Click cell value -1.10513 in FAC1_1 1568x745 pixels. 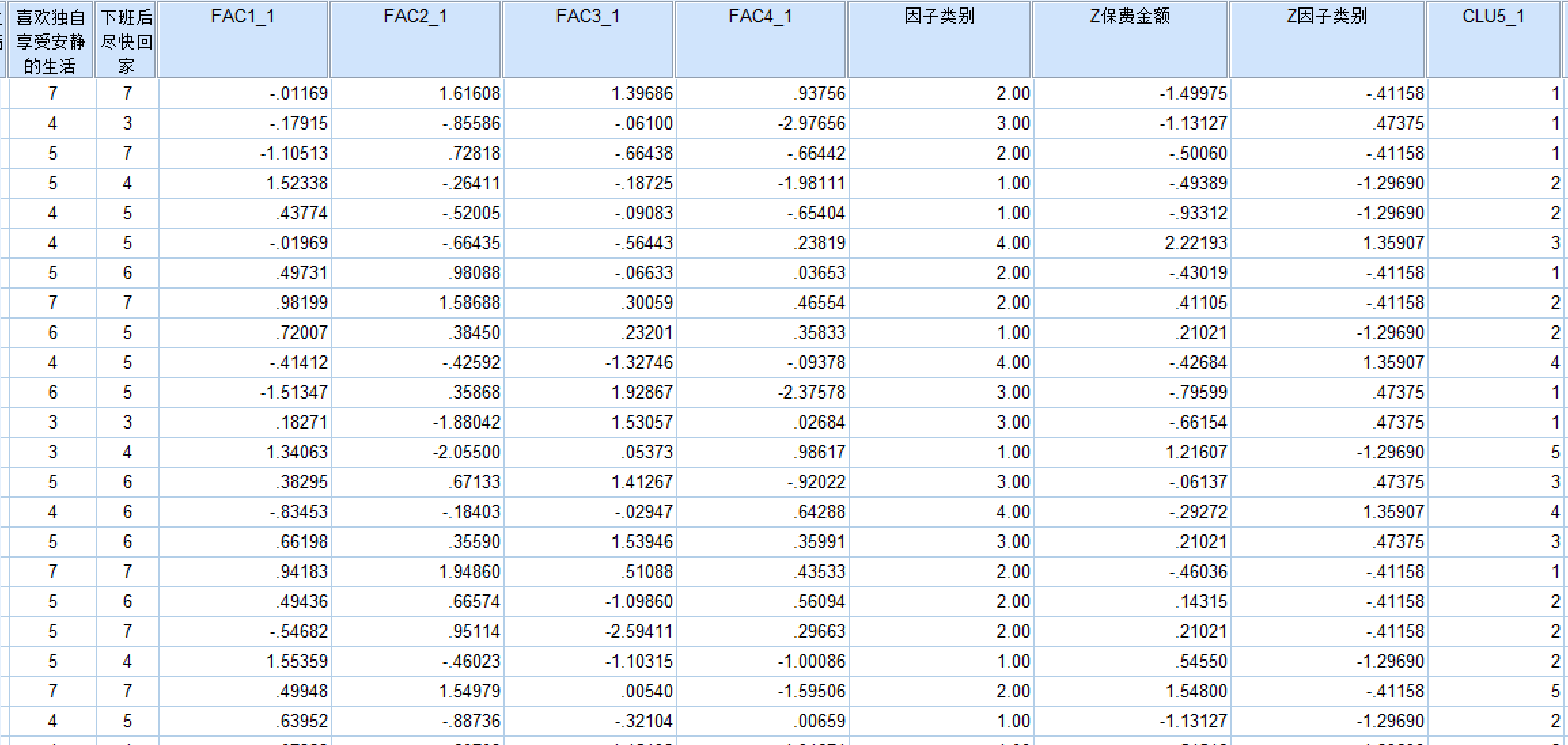(x=245, y=153)
